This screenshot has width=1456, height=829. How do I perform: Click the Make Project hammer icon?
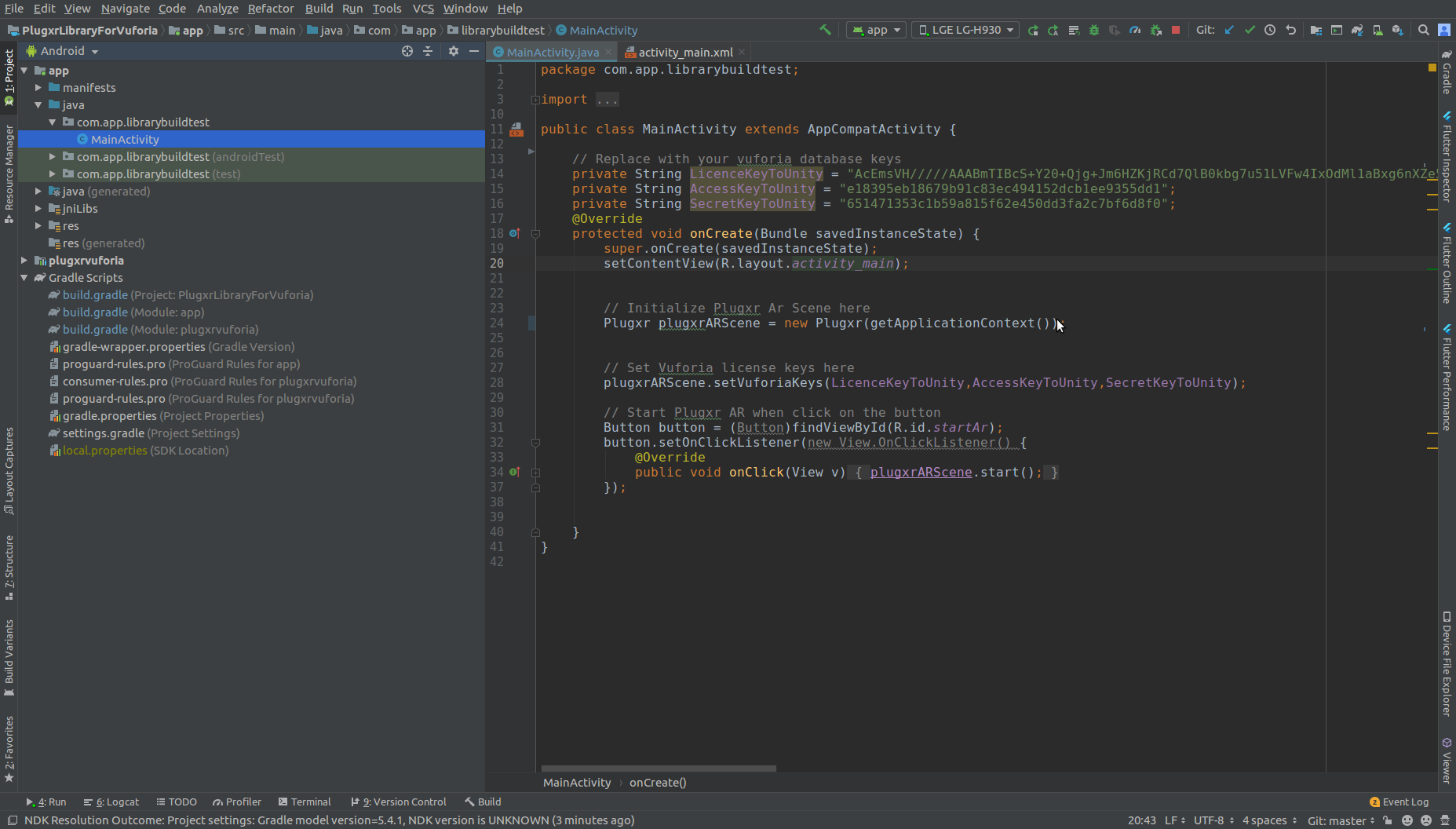825,30
